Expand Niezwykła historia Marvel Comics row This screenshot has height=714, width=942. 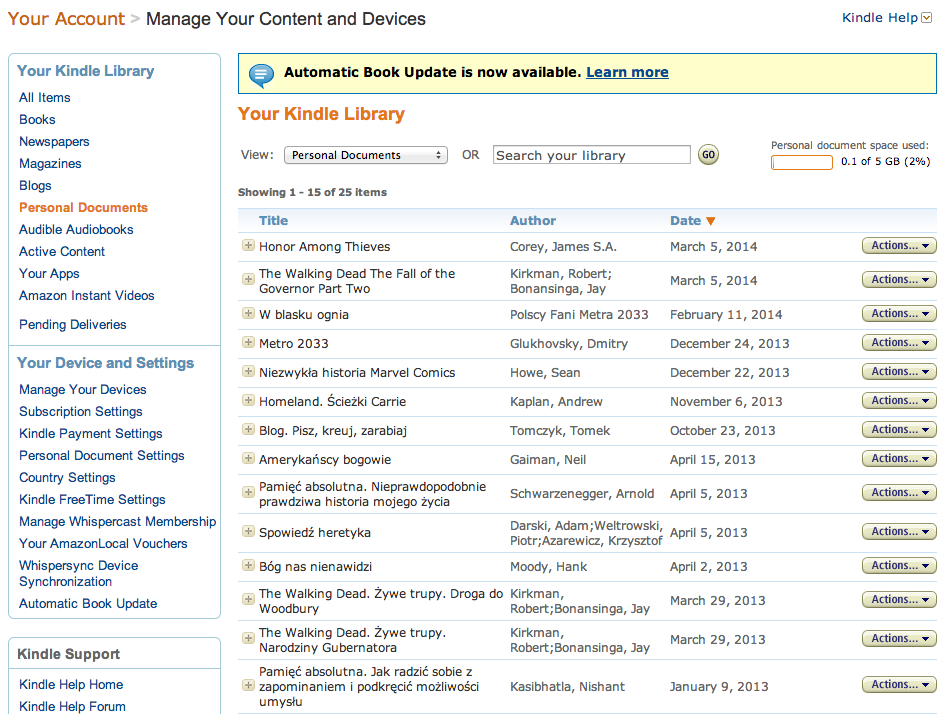click(x=248, y=371)
